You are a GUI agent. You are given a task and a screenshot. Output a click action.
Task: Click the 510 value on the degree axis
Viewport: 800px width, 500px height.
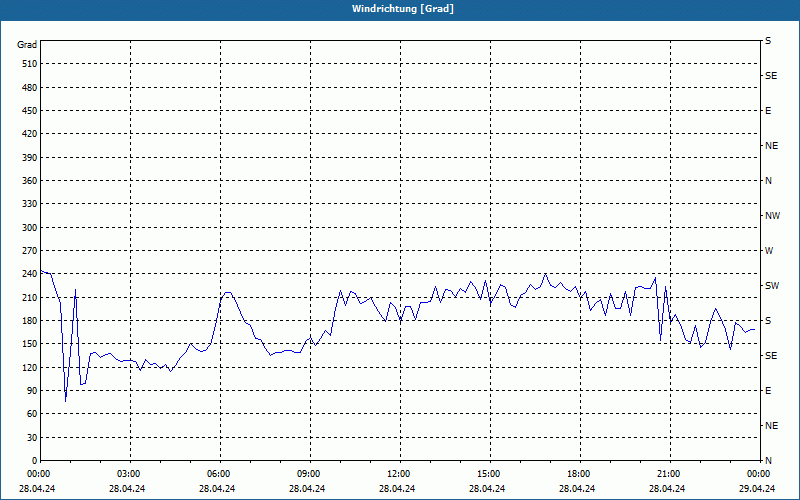[x=30, y=64]
